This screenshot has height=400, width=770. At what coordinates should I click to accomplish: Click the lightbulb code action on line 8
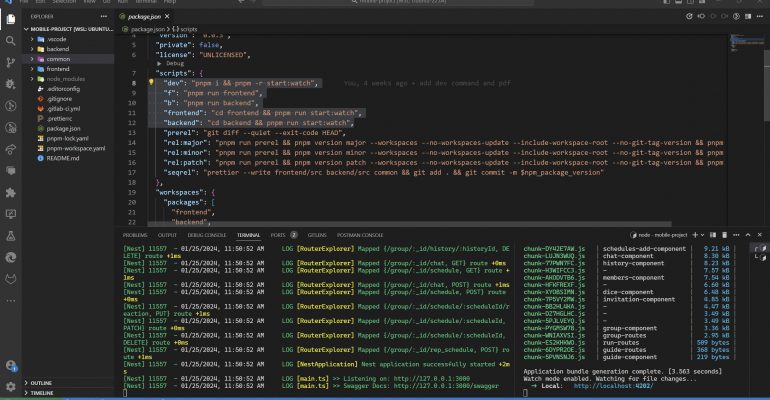point(151,82)
